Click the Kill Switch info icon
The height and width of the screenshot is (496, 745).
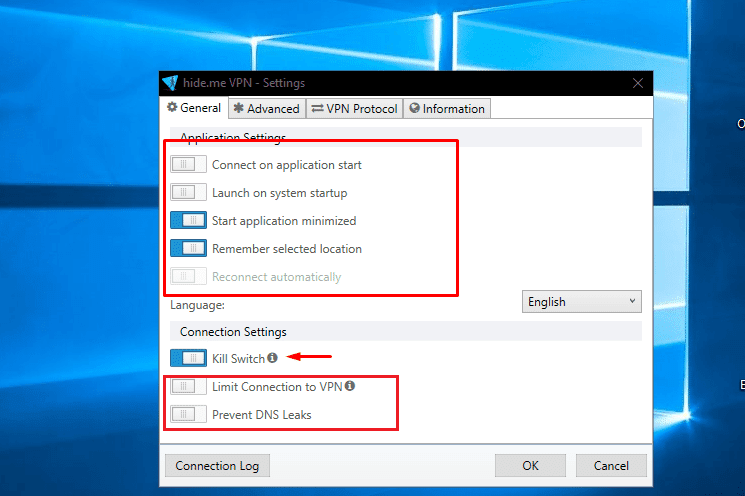tap(272, 358)
